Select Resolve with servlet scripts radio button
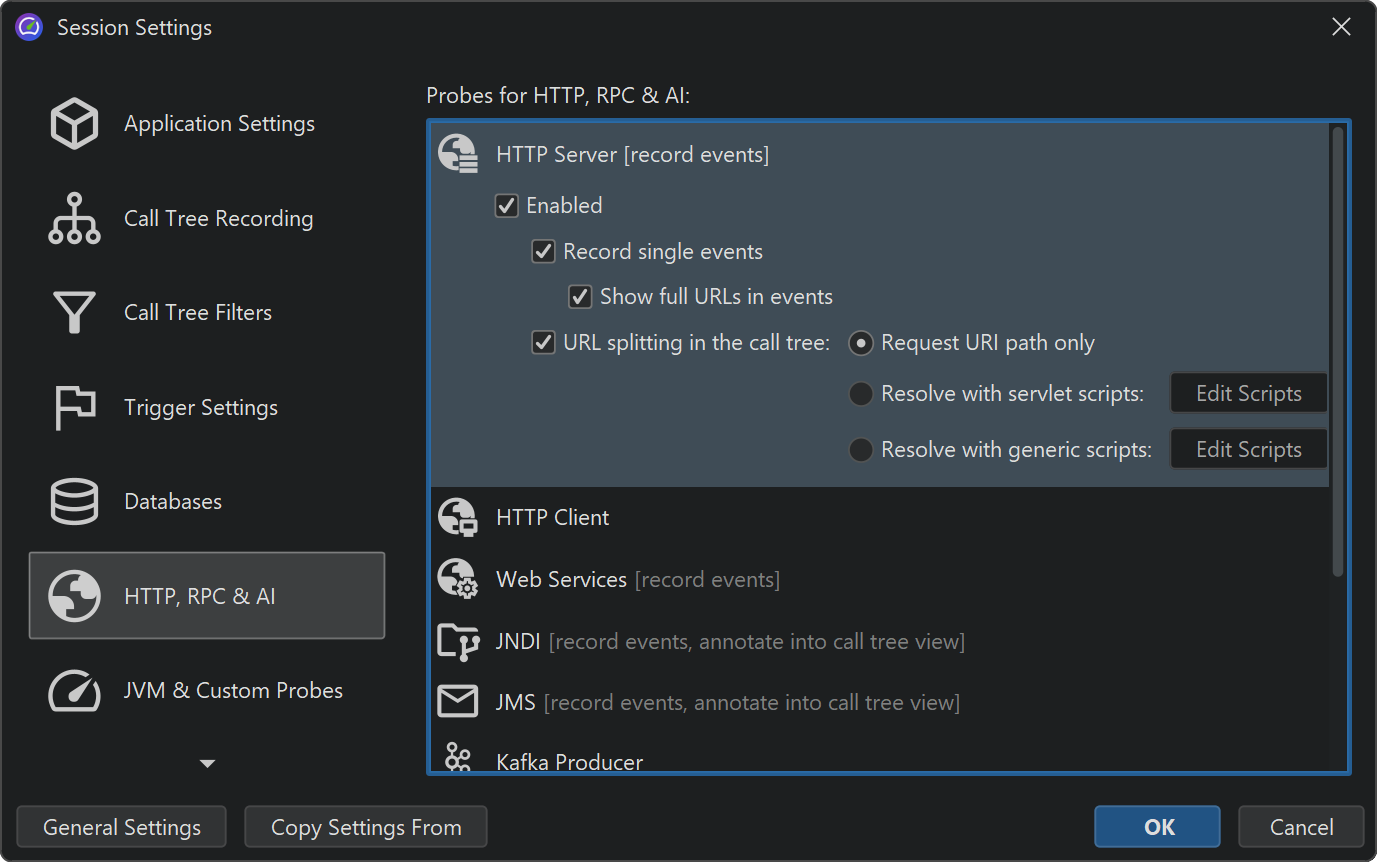1377x862 pixels. [861, 394]
